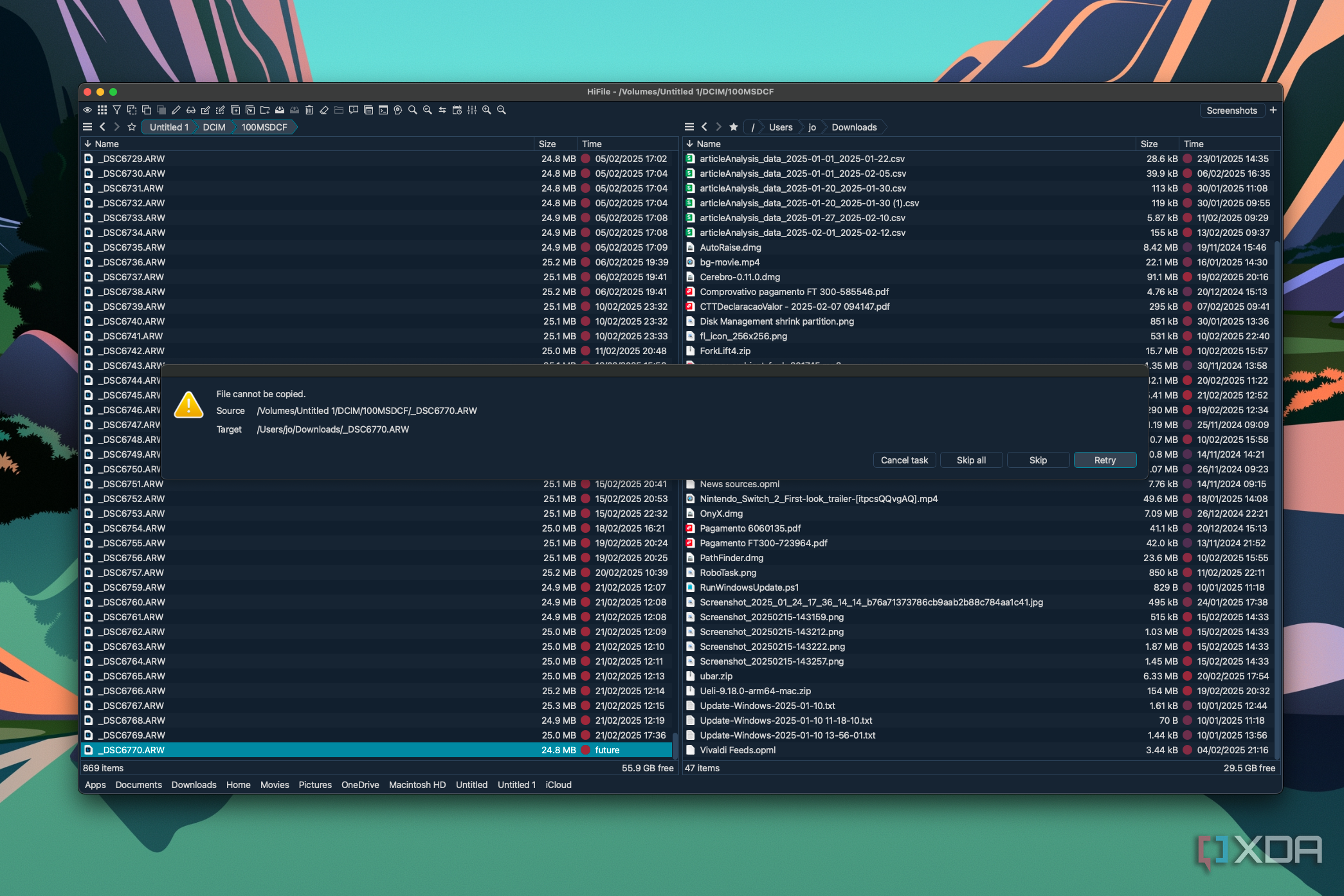Click the new folder icon in the toolbar
Screen dimensions: 1344x896
[x=265, y=110]
